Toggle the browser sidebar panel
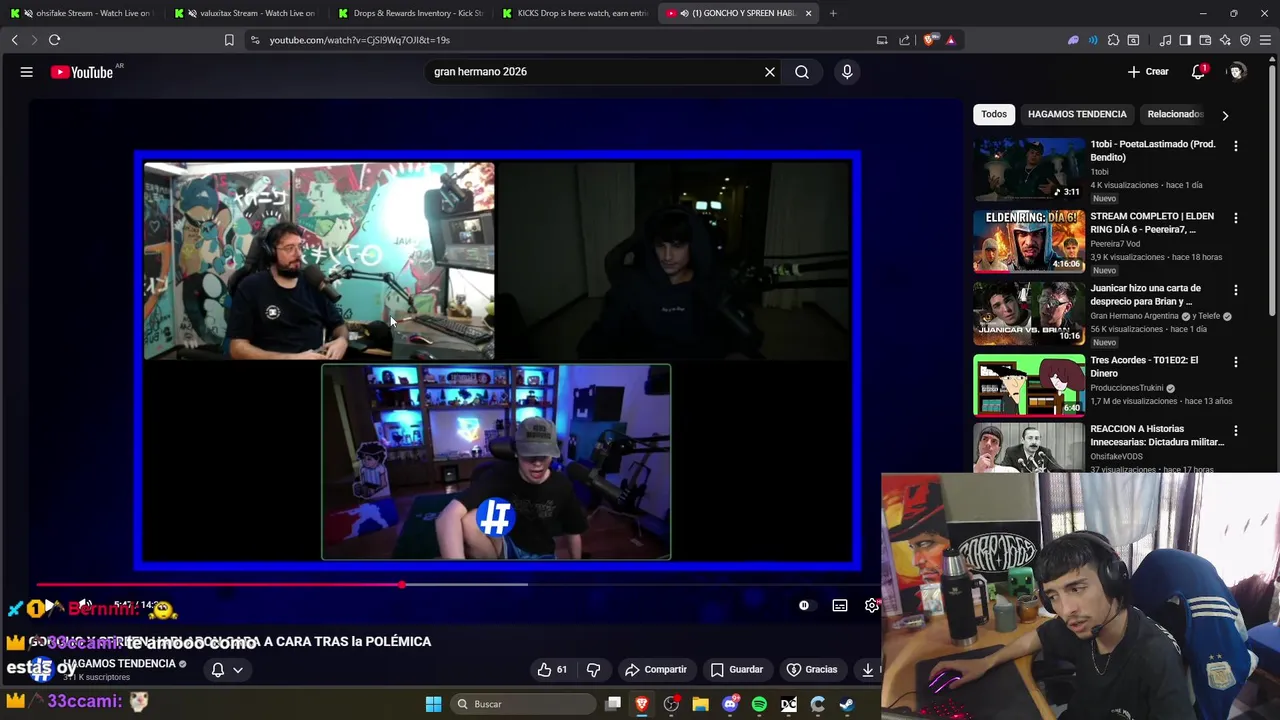This screenshot has height=720, width=1280. (x=1185, y=40)
